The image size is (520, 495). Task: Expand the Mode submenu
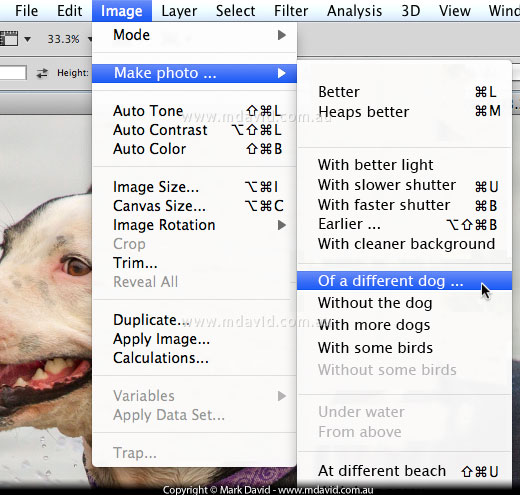[x=194, y=35]
